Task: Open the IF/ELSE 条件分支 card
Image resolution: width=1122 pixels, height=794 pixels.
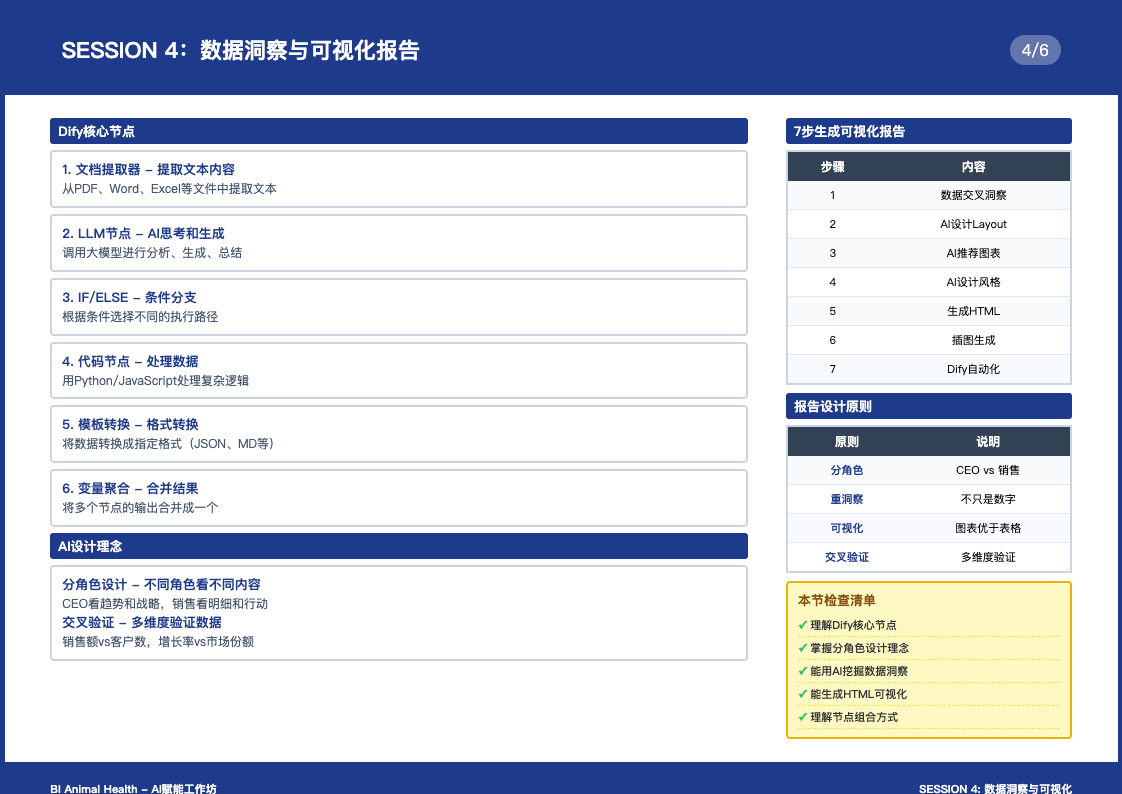Action: tap(398, 307)
